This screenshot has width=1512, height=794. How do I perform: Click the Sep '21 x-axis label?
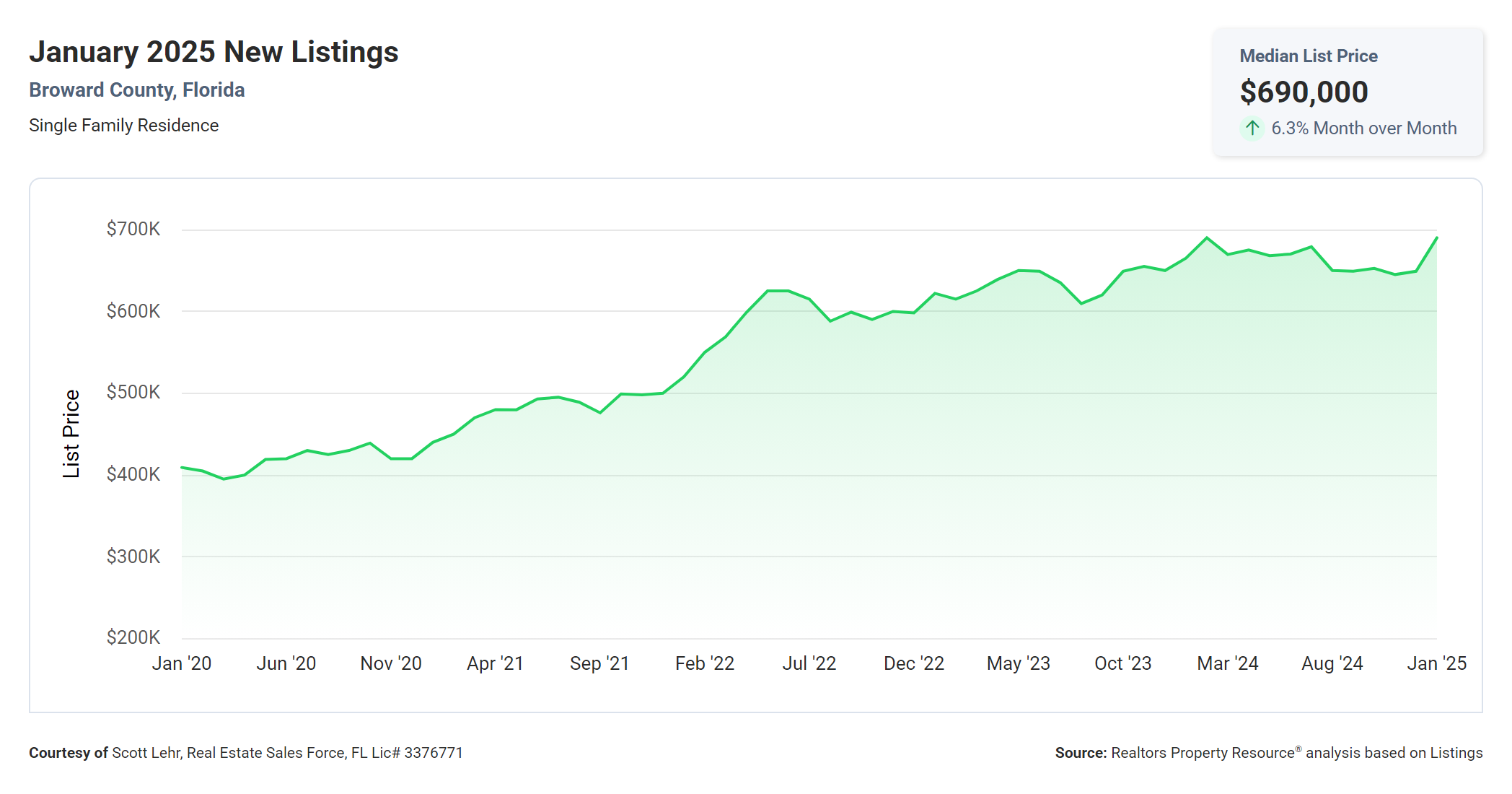point(599,663)
